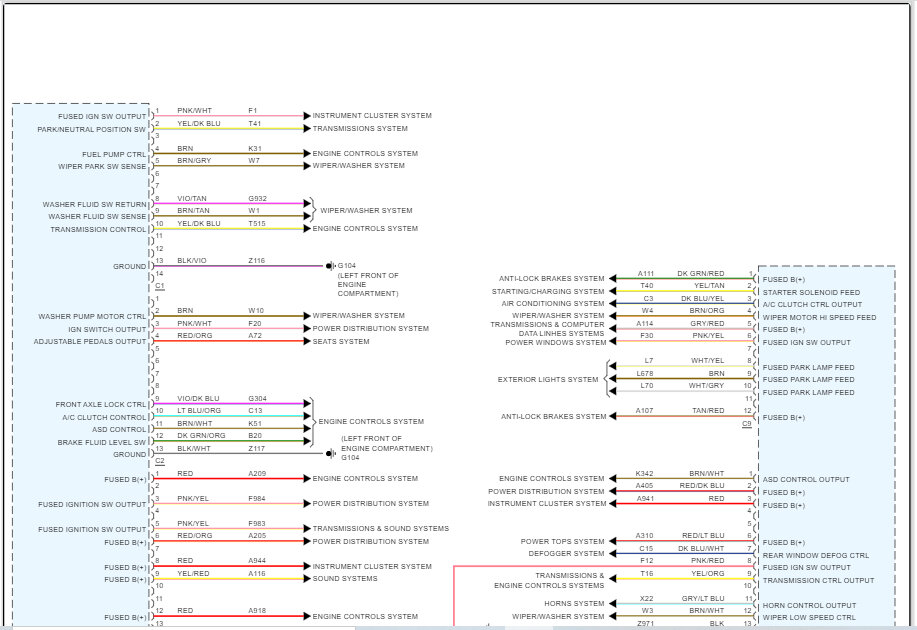Select the ANTI-LOCK BRAKES SYSTEM arrow on A111

tap(613, 278)
